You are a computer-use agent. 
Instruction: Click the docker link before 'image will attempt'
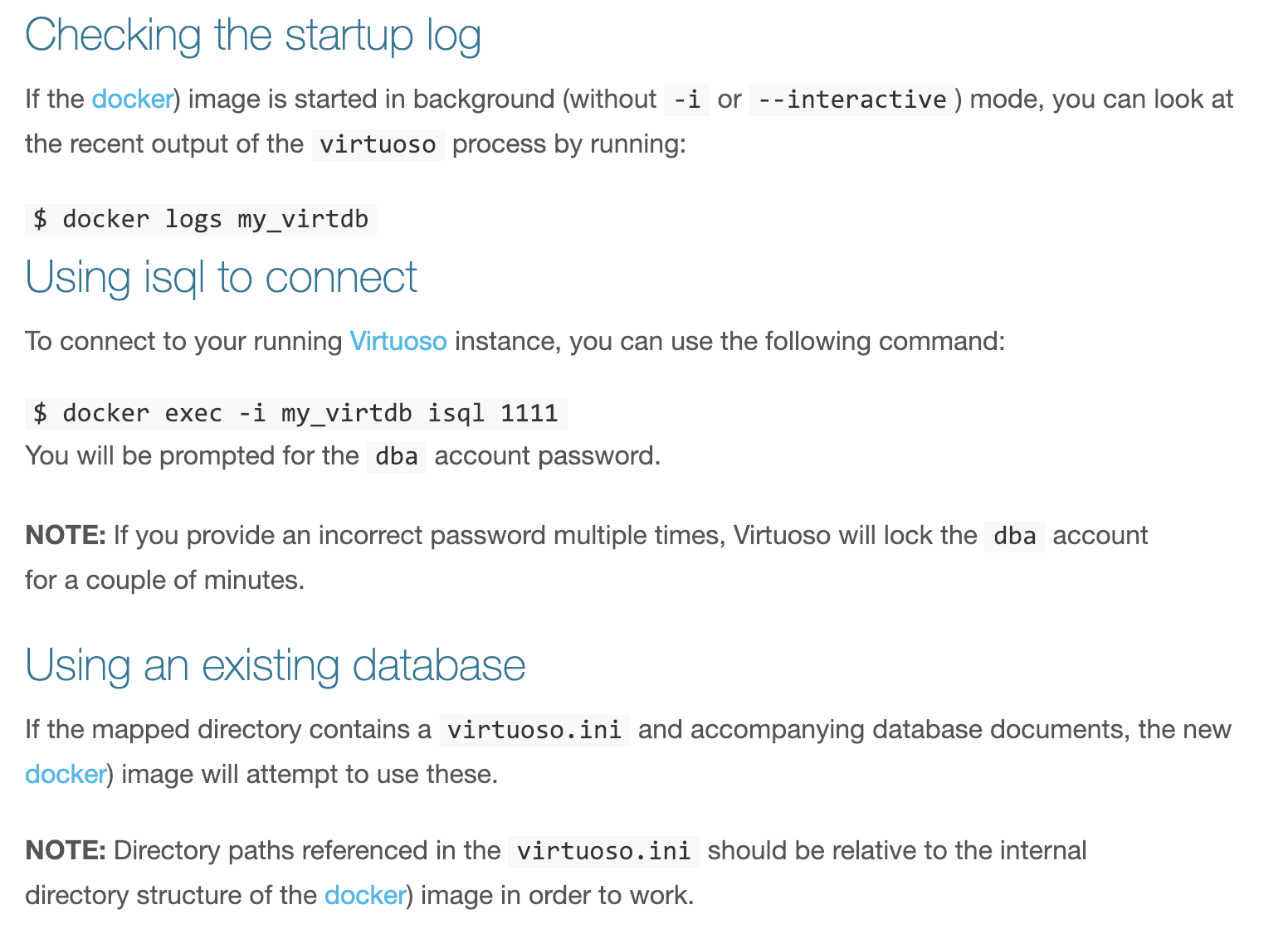(66, 775)
